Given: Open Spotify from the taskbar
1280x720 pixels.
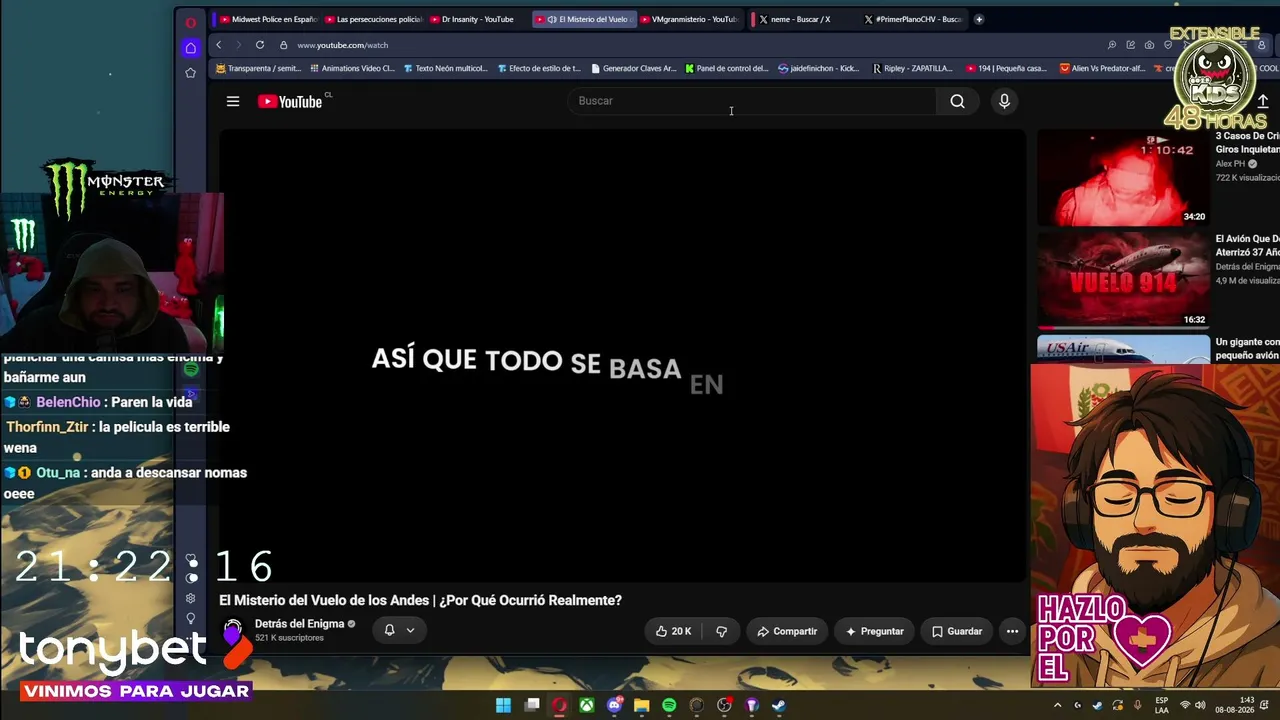Looking at the screenshot, I should tap(669, 705).
